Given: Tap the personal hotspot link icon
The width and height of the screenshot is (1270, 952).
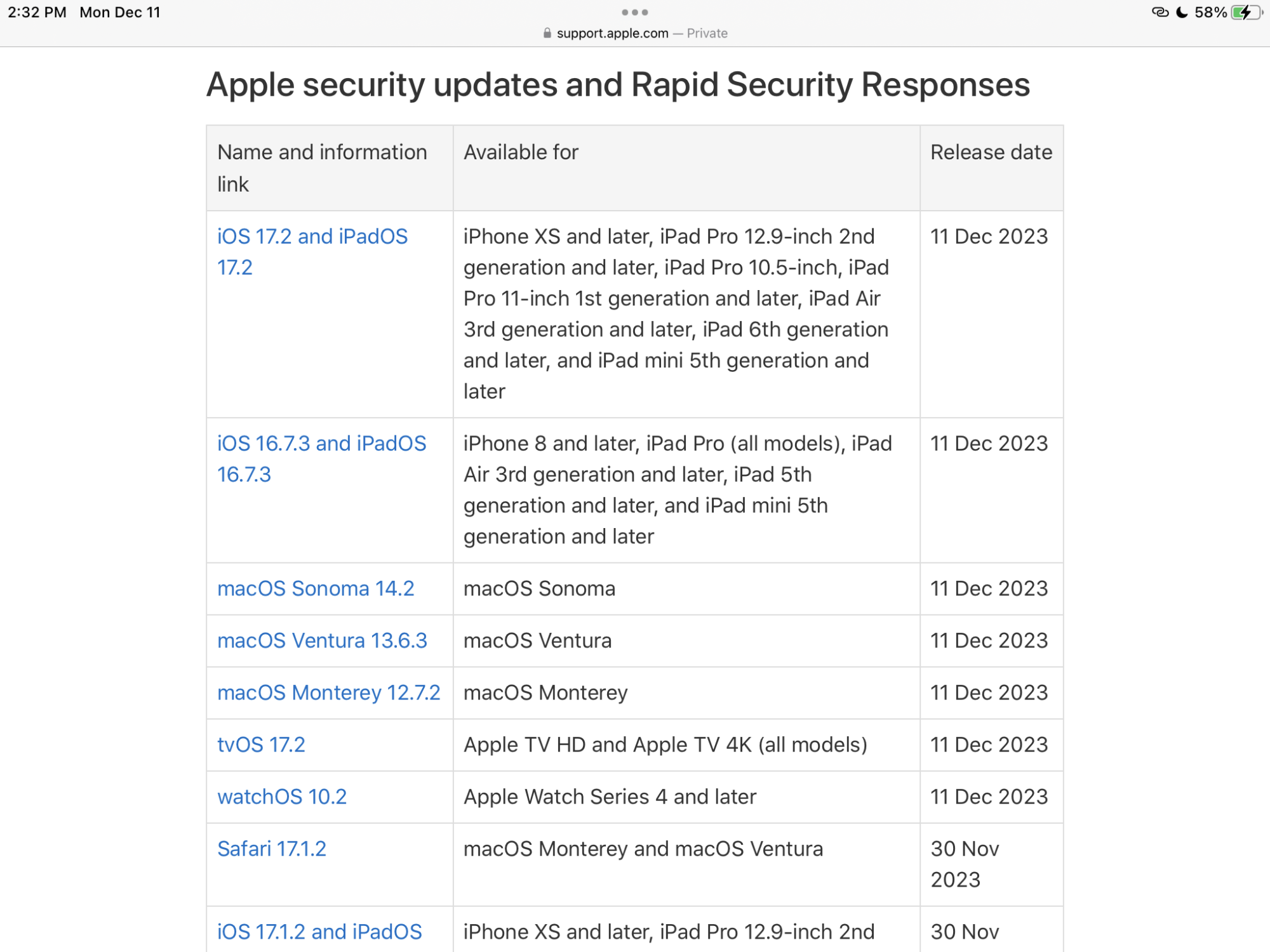Looking at the screenshot, I should [1160, 12].
